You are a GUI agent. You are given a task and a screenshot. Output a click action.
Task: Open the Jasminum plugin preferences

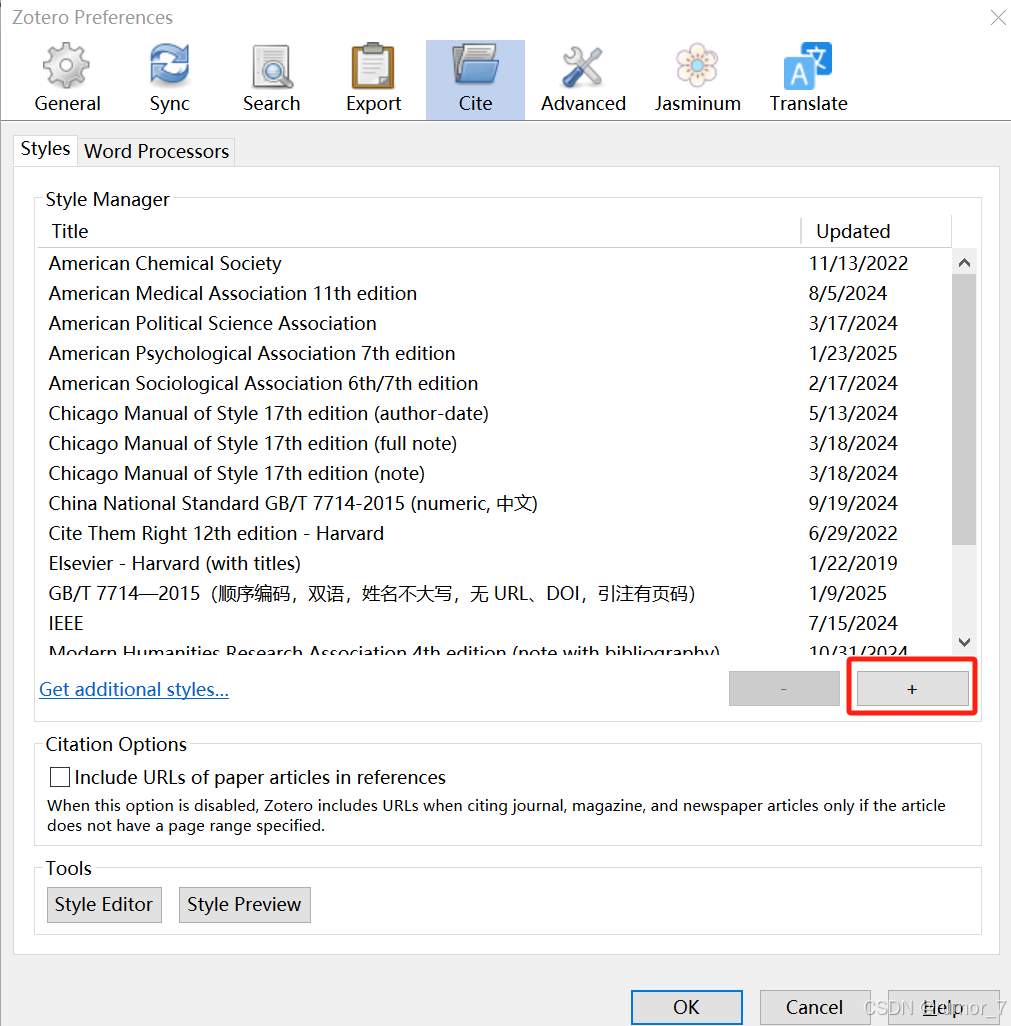(698, 79)
